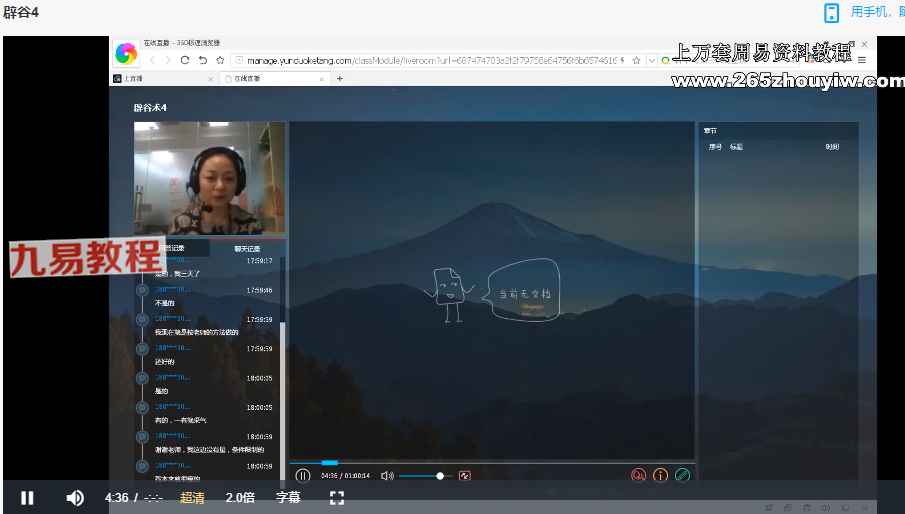Click the chat message text 还好的
The height and width of the screenshot is (514, 905).
tap(164, 362)
